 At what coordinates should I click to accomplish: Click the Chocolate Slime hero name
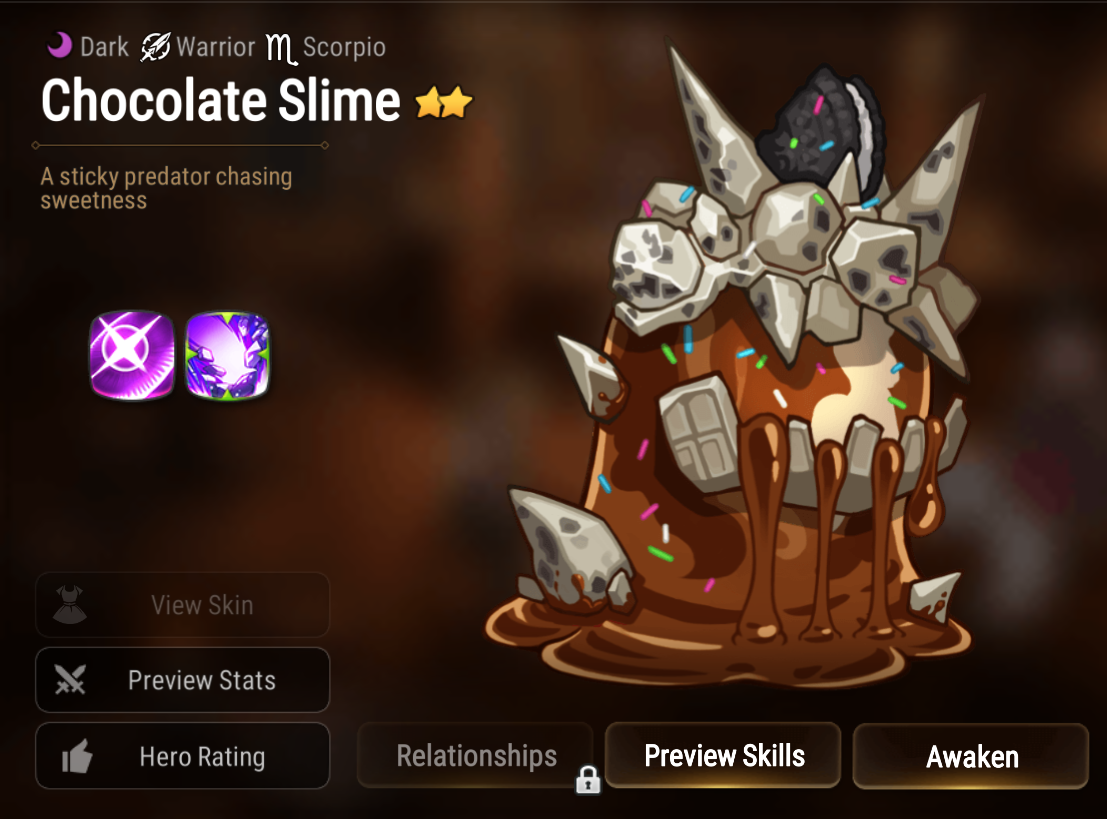(x=220, y=101)
